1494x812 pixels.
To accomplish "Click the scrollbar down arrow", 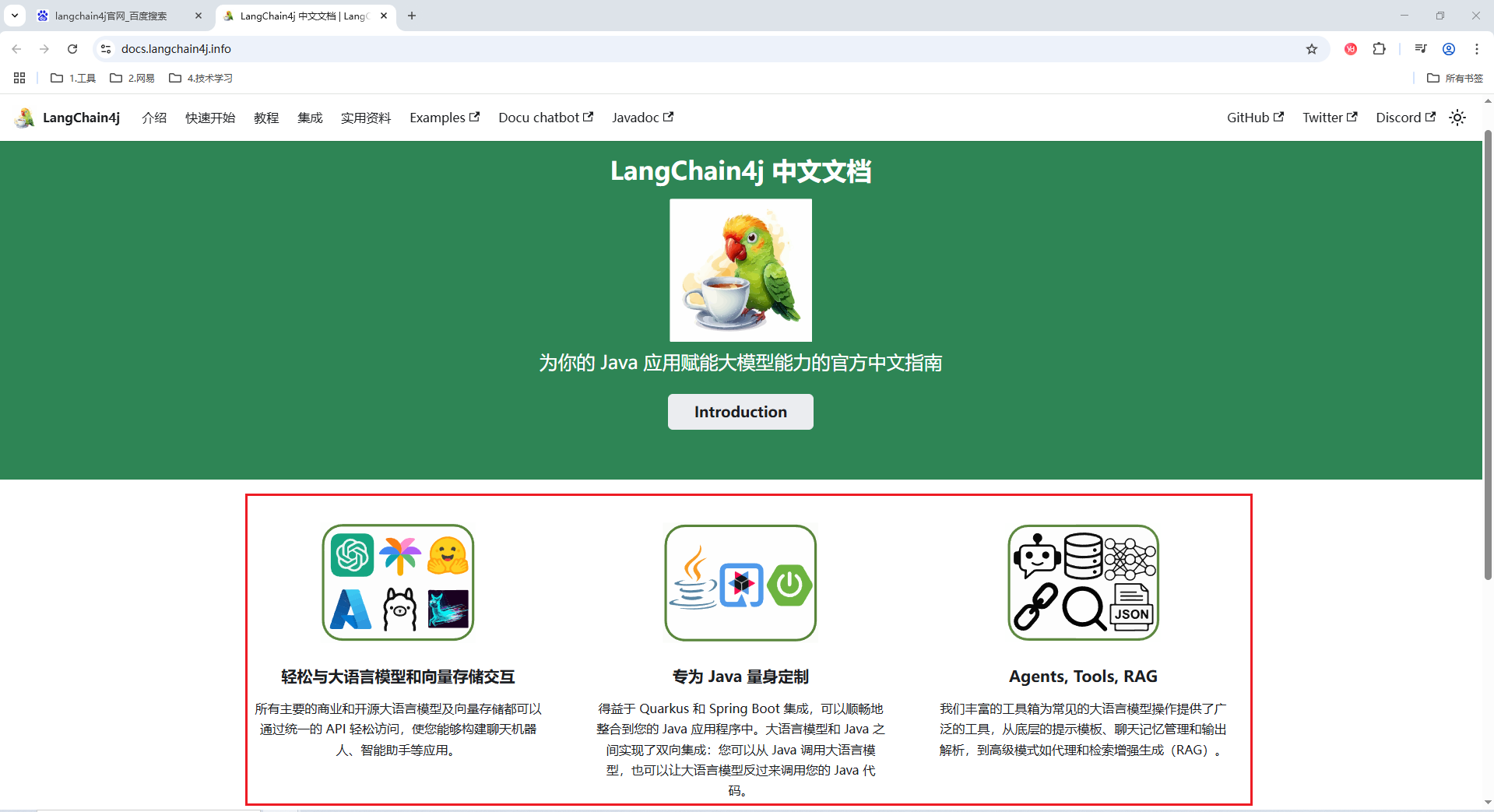I will click(1488, 802).
